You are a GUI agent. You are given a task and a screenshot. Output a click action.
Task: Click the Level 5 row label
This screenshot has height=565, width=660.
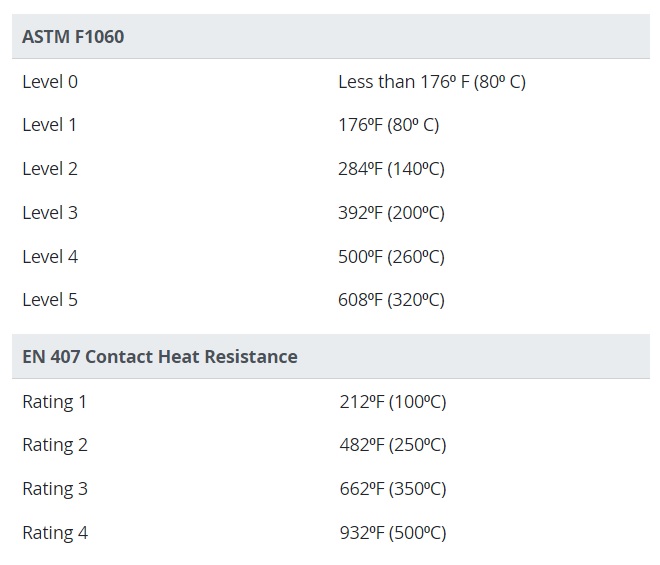coord(50,300)
